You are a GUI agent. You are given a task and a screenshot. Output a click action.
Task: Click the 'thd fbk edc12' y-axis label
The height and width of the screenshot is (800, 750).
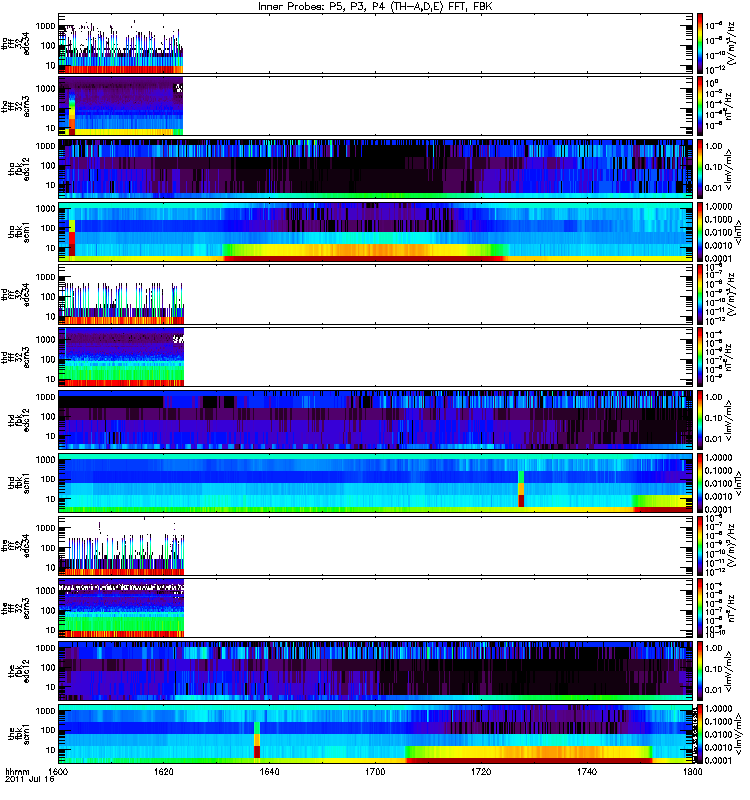coord(19,420)
